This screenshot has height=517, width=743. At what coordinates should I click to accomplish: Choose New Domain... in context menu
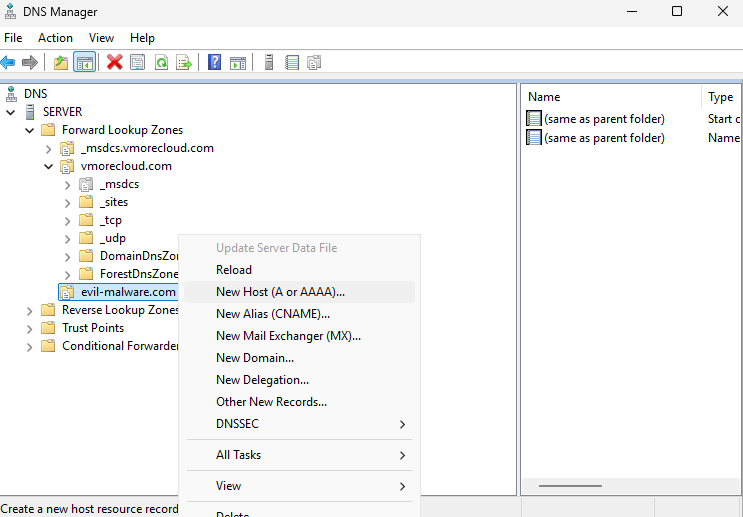[299, 358]
